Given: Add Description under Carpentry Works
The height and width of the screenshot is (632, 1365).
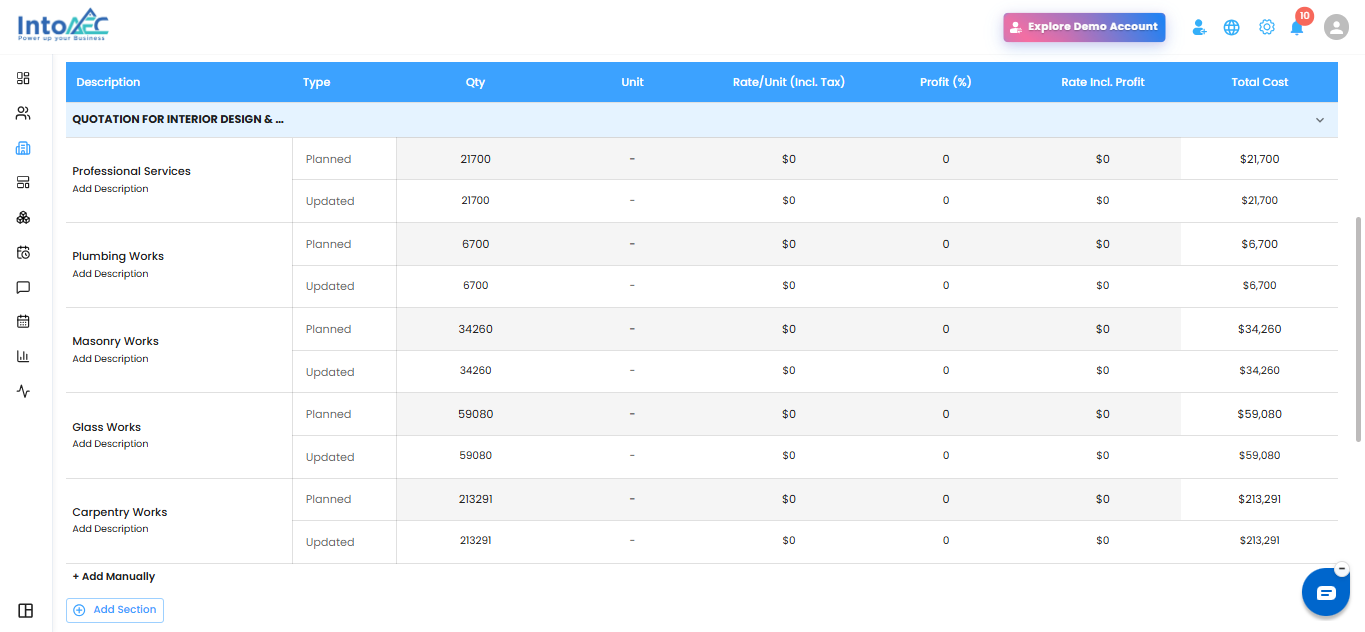Looking at the screenshot, I should tap(110, 529).
